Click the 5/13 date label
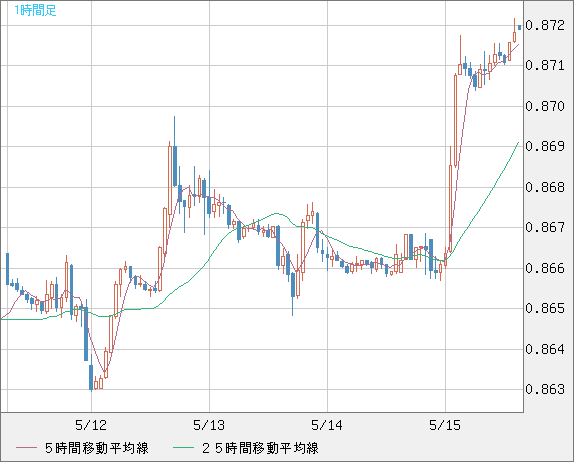574x462 pixels. (x=209, y=425)
